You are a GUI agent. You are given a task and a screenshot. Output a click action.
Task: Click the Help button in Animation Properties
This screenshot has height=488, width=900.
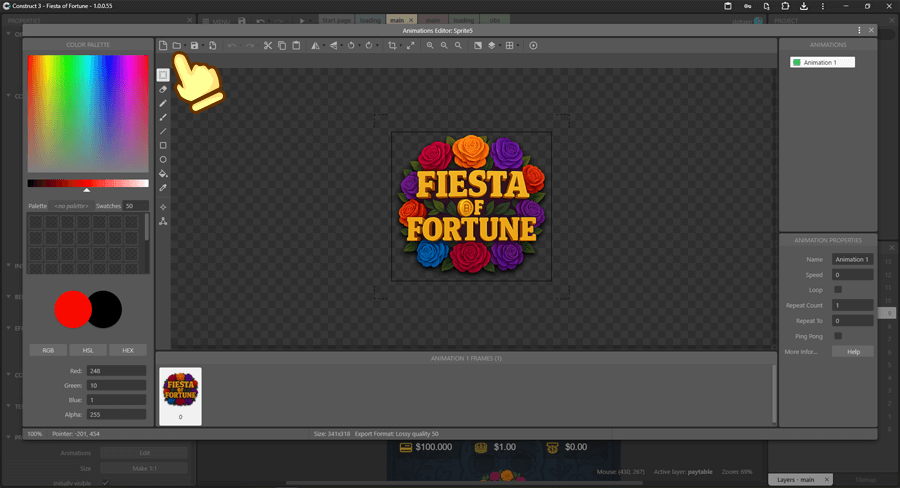pyautogui.click(x=853, y=352)
